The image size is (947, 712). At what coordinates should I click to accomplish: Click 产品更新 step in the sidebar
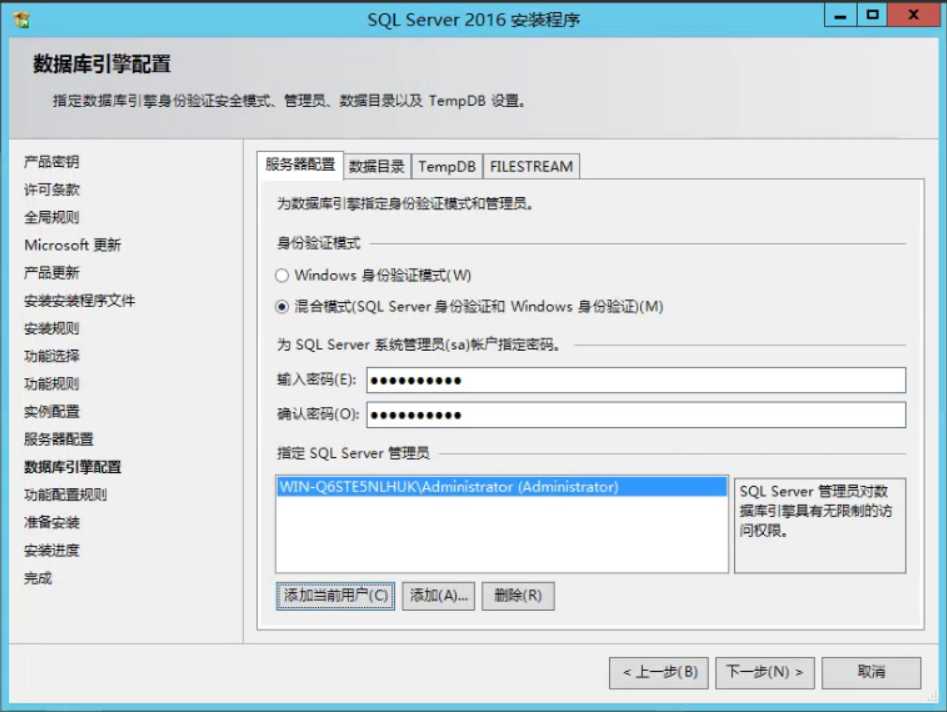(52, 273)
